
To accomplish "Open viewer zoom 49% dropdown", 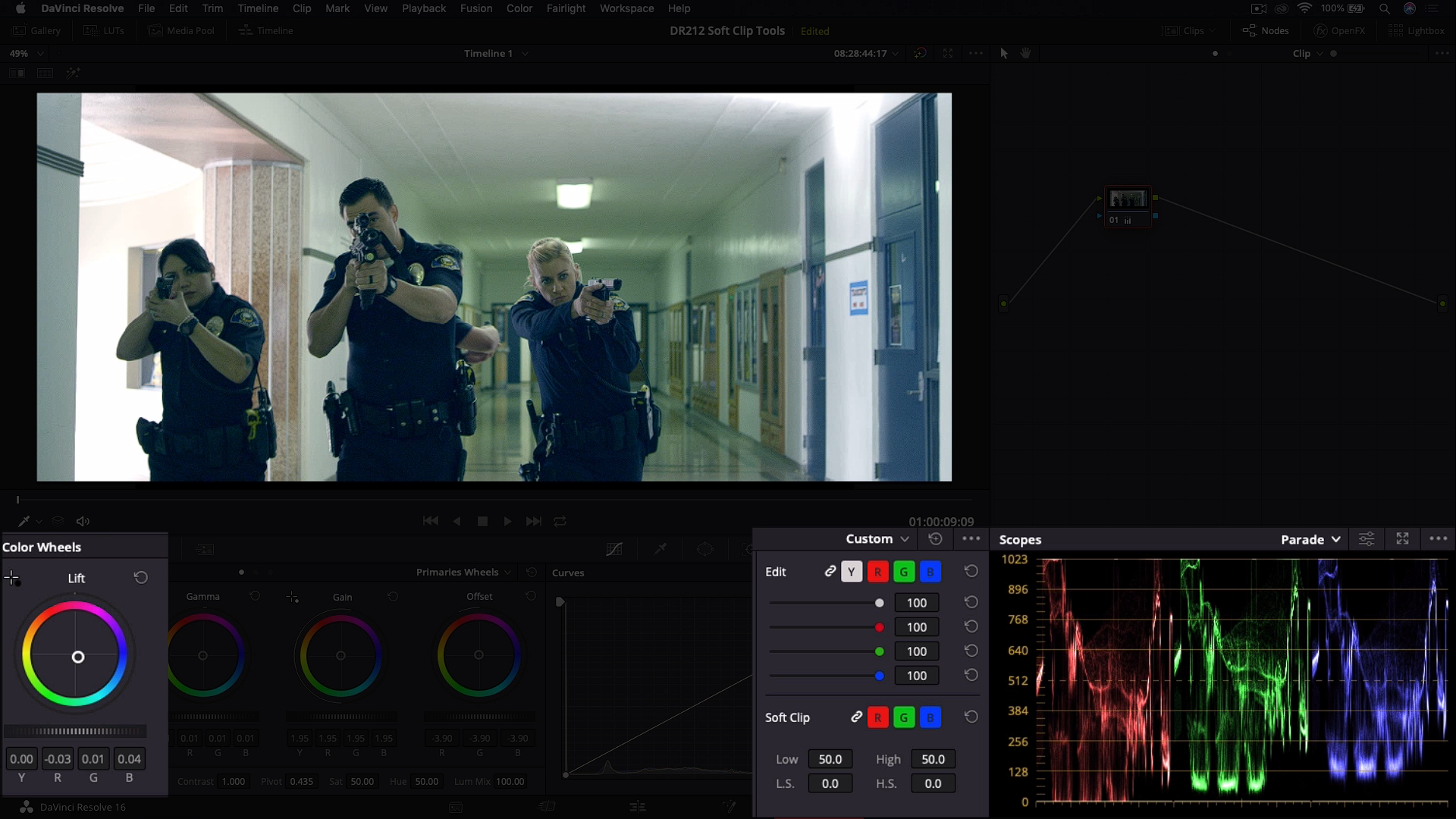I will (x=26, y=53).
